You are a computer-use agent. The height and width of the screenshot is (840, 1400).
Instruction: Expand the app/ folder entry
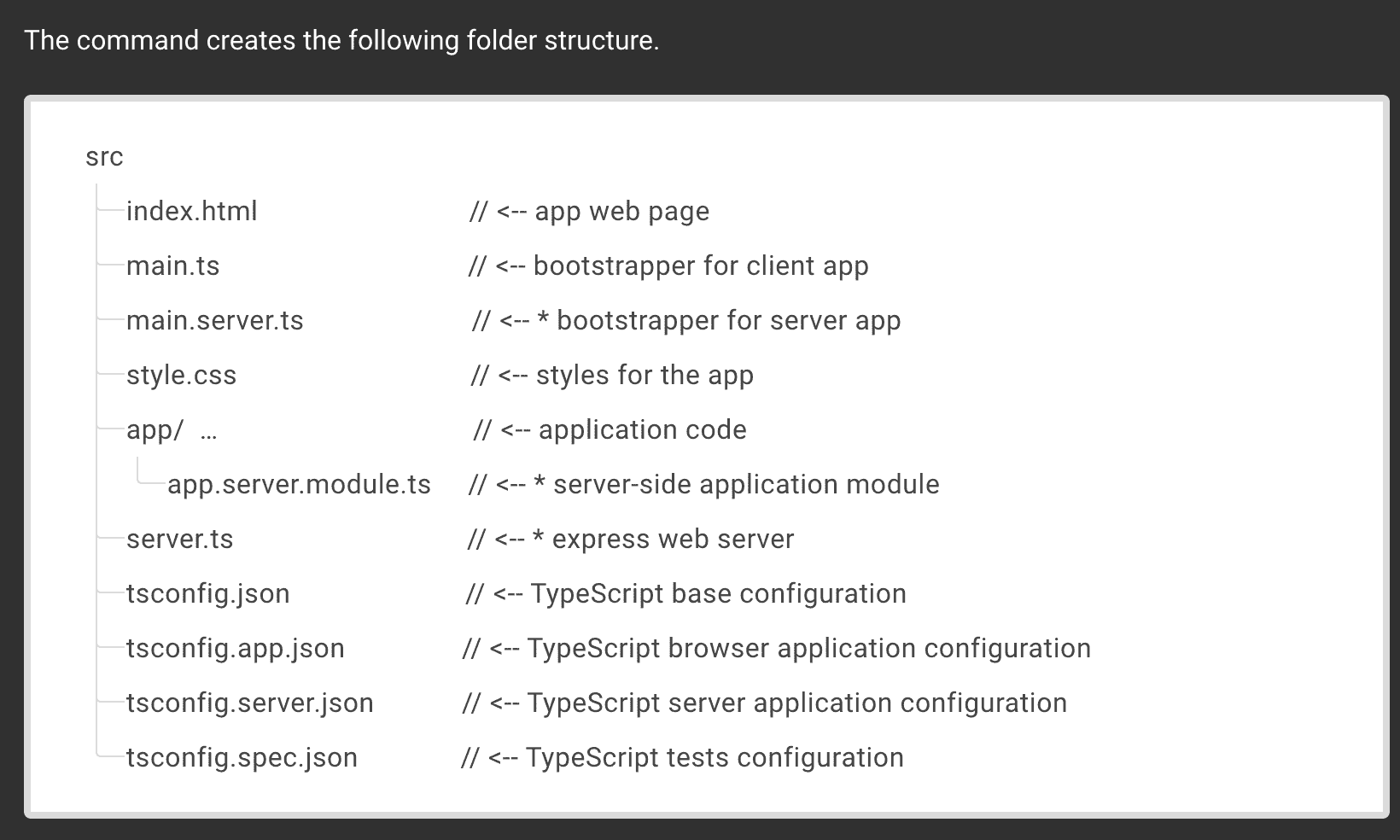point(155,430)
